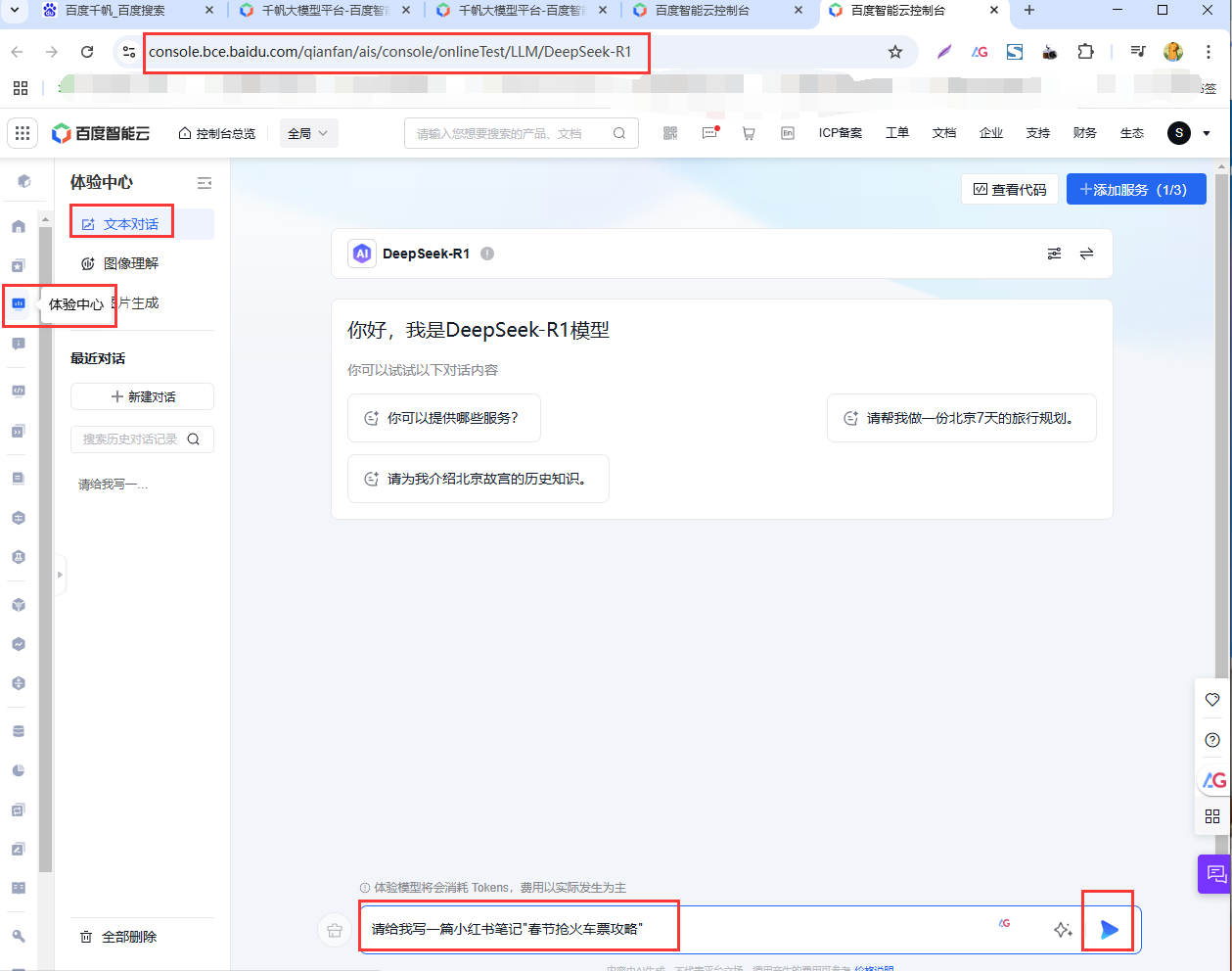Screen dimensions: 1232x971
Task: Open the help question mark icon
Action: 1212,740
